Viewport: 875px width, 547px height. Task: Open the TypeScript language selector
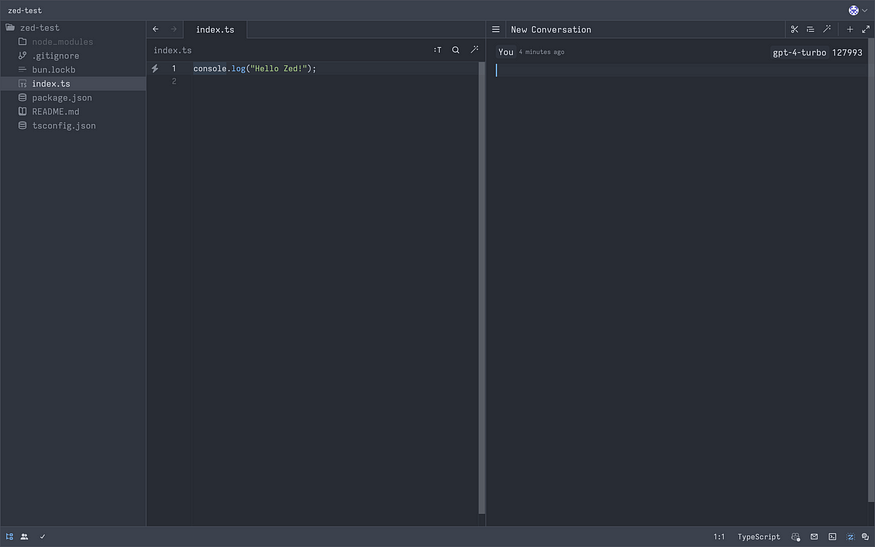click(758, 536)
